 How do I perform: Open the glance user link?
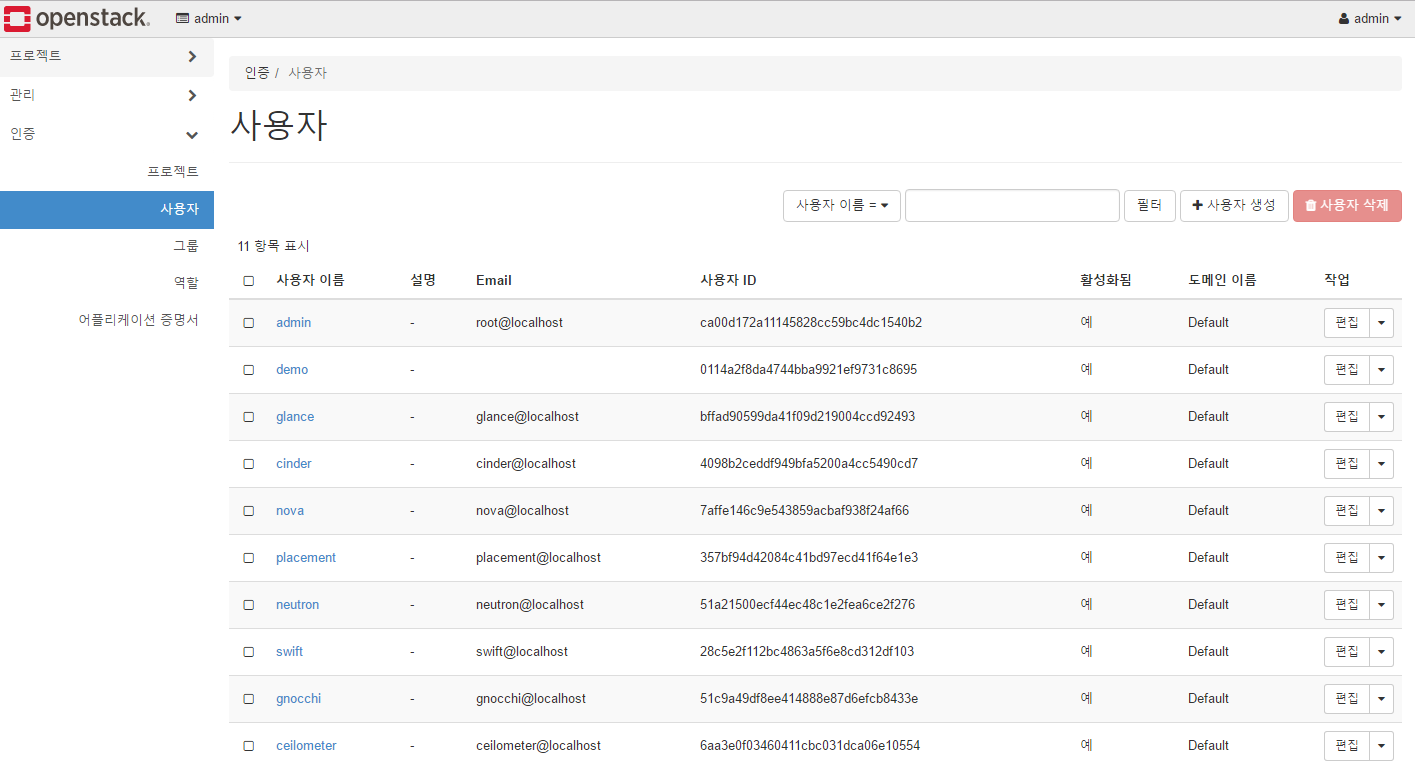[x=295, y=417]
